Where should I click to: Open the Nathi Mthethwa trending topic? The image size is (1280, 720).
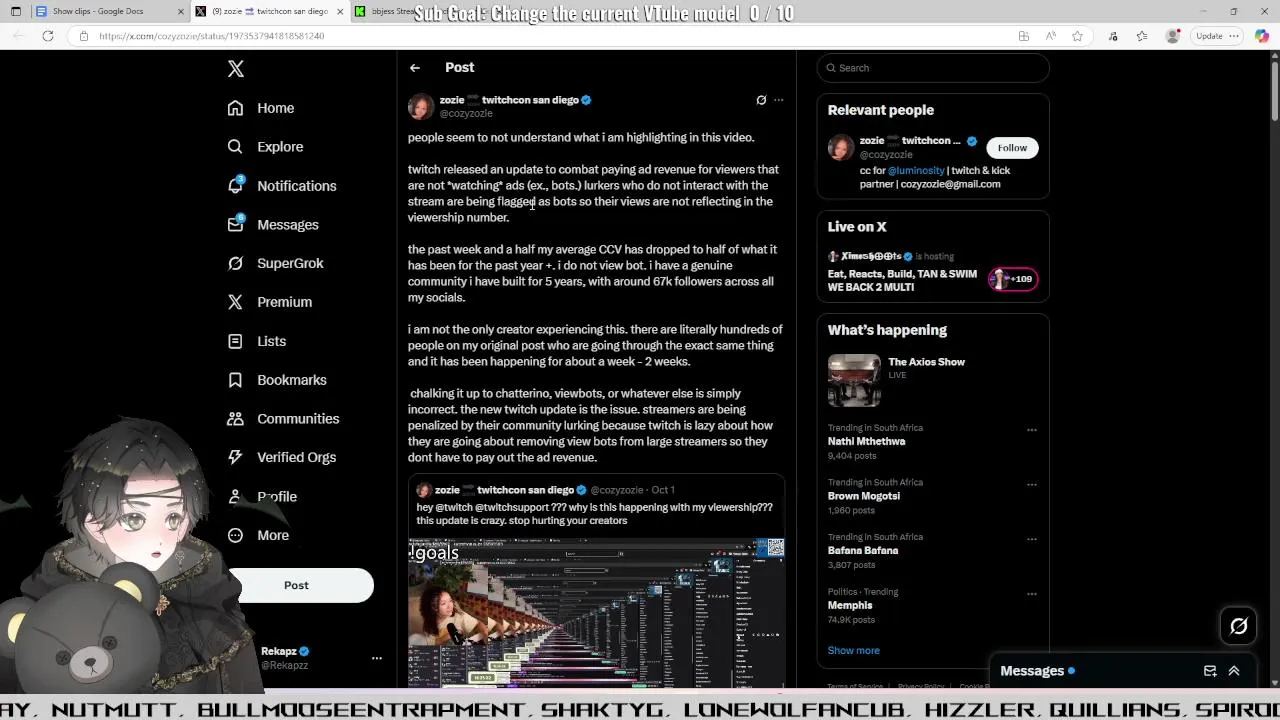(866, 441)
